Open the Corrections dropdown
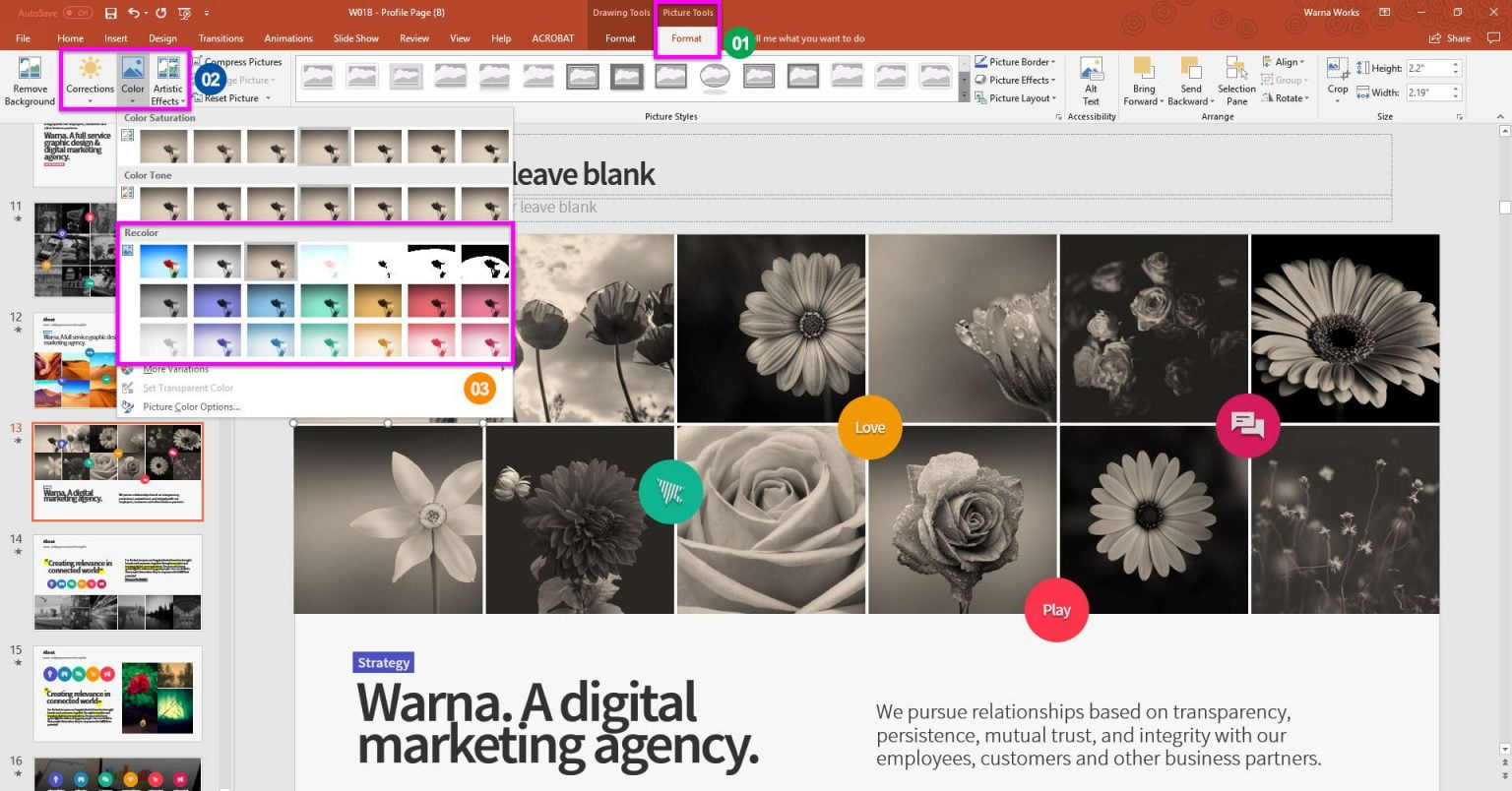Viewport: 1512px width, 791px height. (90, 79)
